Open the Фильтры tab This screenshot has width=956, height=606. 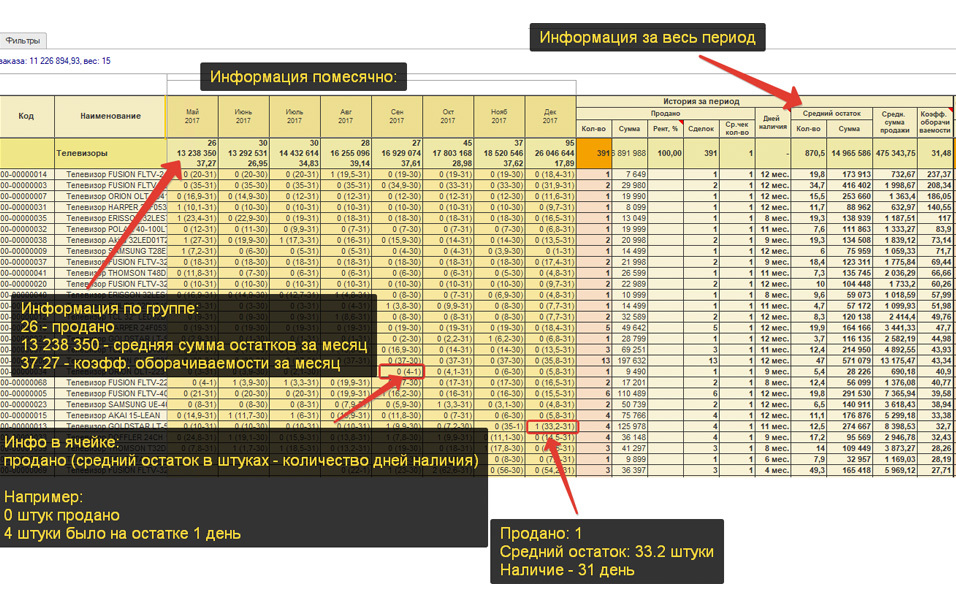(x=23, y=41)
